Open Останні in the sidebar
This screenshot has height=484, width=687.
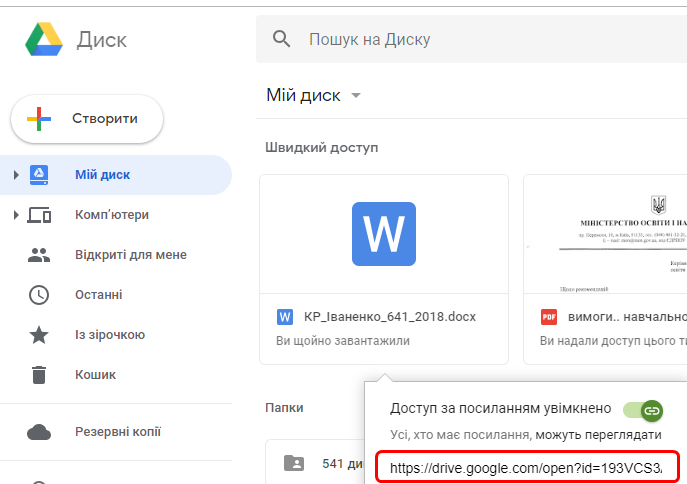(98, 295)
